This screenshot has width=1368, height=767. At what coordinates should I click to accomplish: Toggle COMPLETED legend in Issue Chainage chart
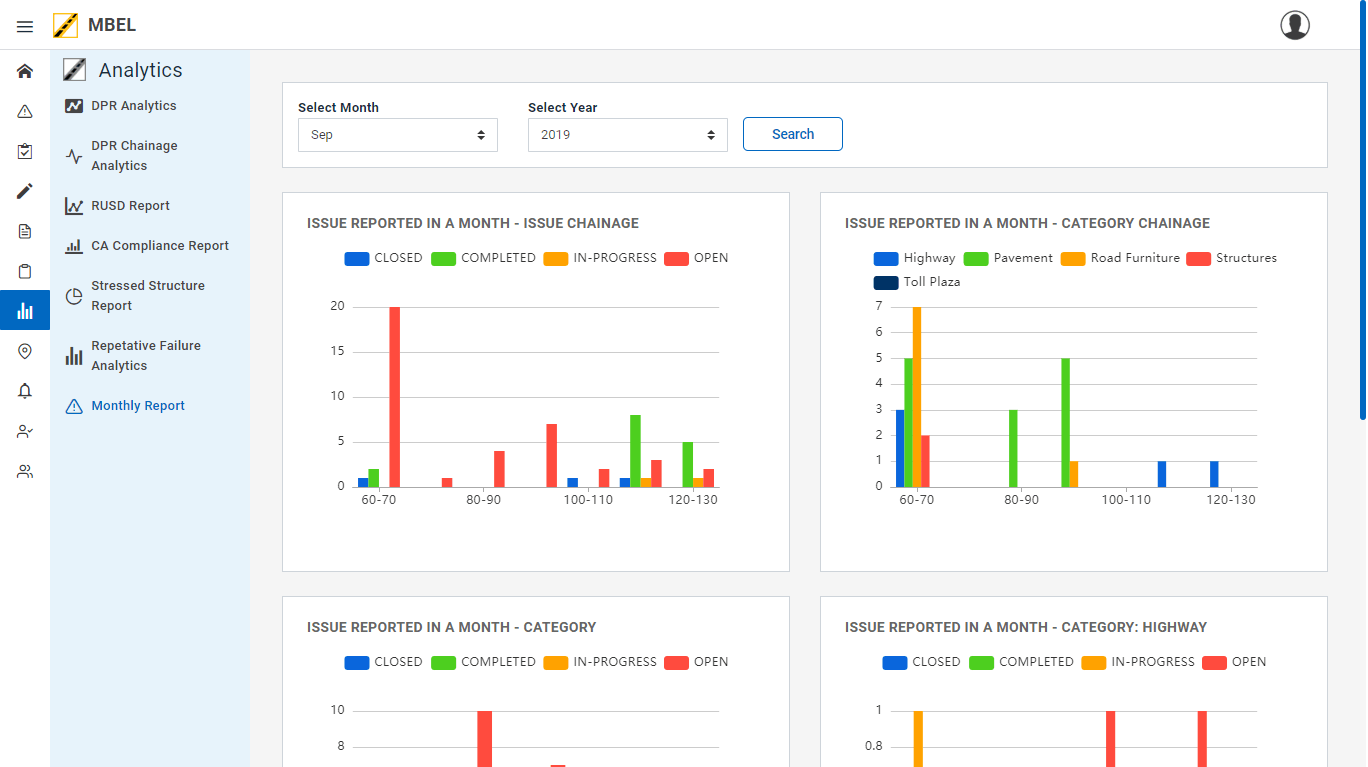click(484, 258)
